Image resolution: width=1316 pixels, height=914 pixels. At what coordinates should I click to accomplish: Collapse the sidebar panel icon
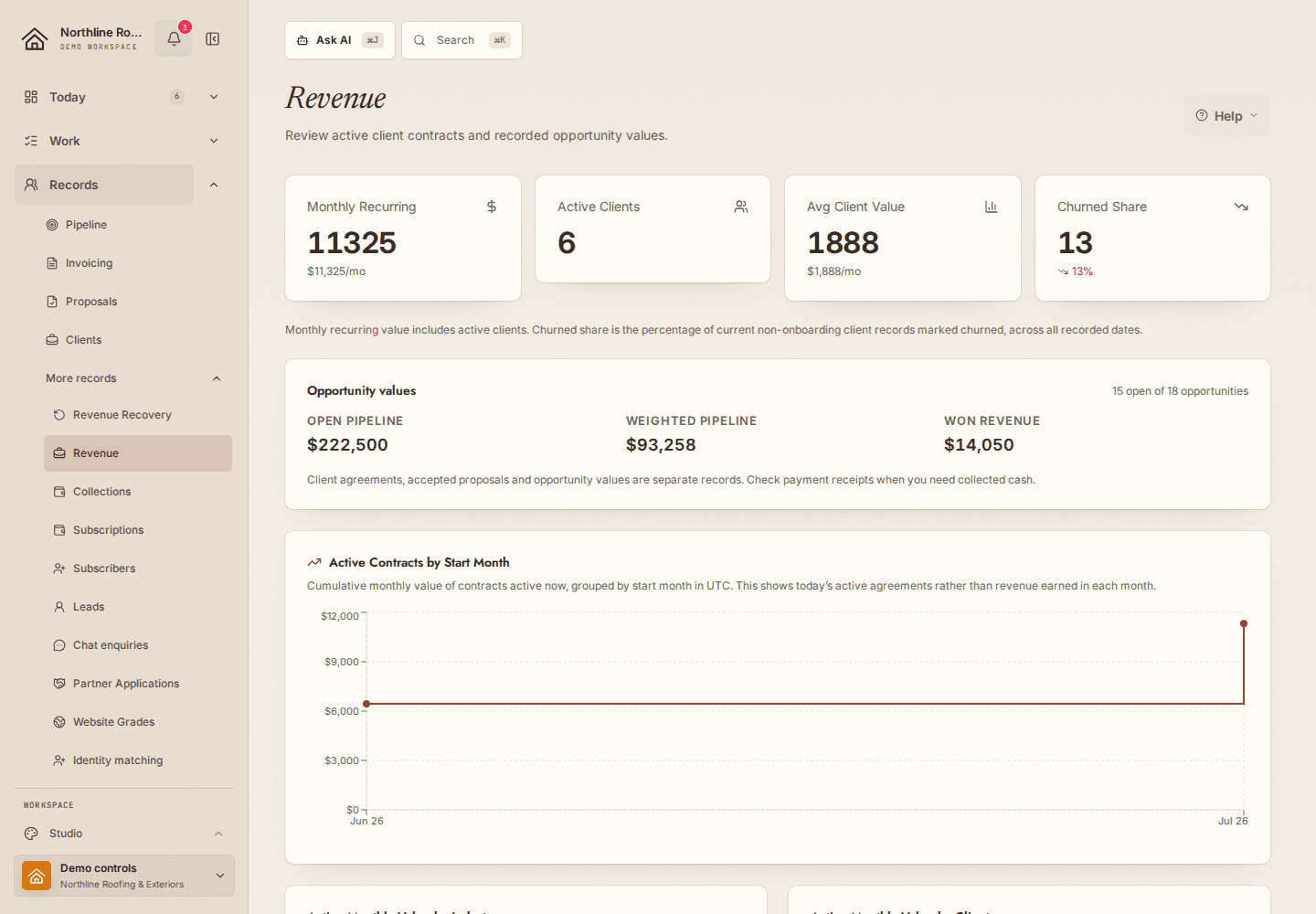(213, 39)
